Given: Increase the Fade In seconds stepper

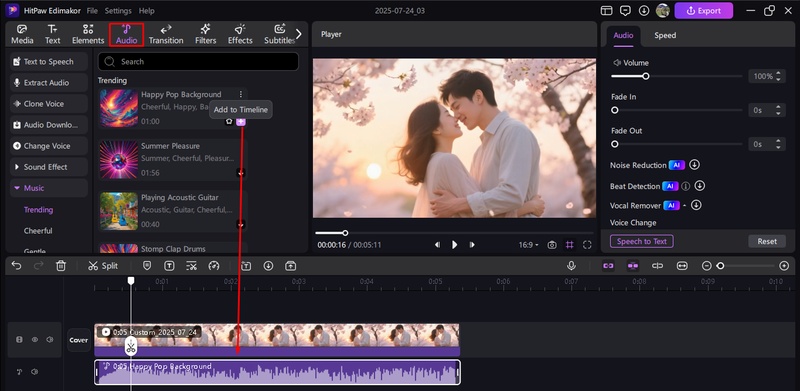Looking at the screenshot, I should pos(779,107).
